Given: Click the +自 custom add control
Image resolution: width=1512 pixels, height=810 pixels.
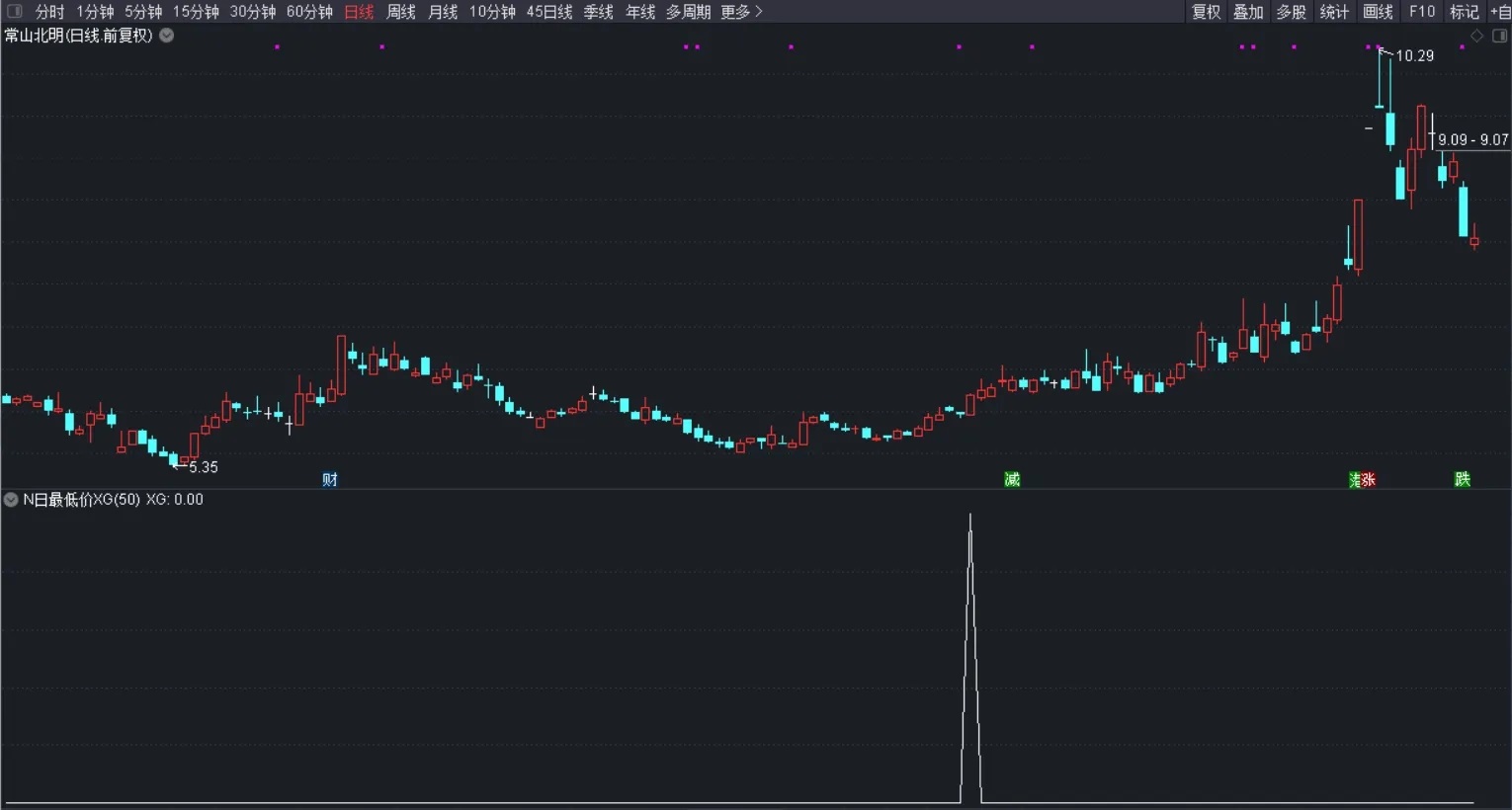Looking at the screenshot, I should point(1503,11).
